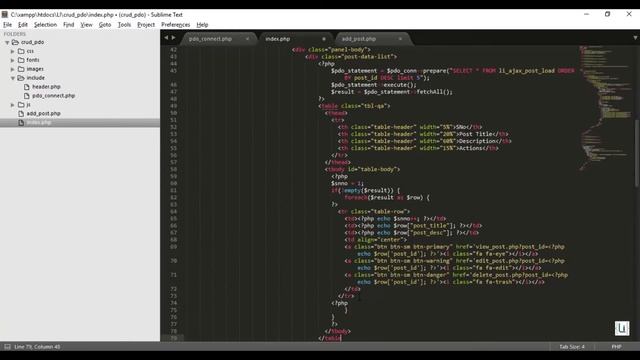Expand the fonts folder

point(13,60)
